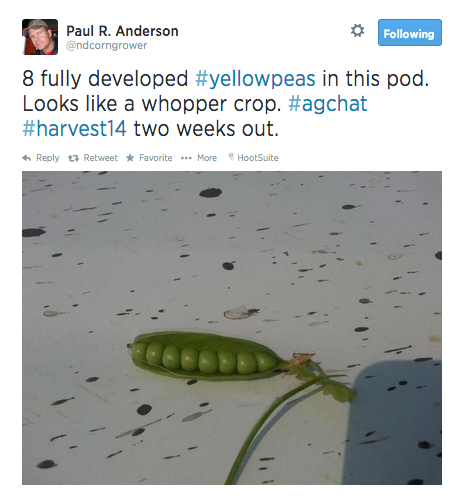Click the Reply text

[48, 158]
